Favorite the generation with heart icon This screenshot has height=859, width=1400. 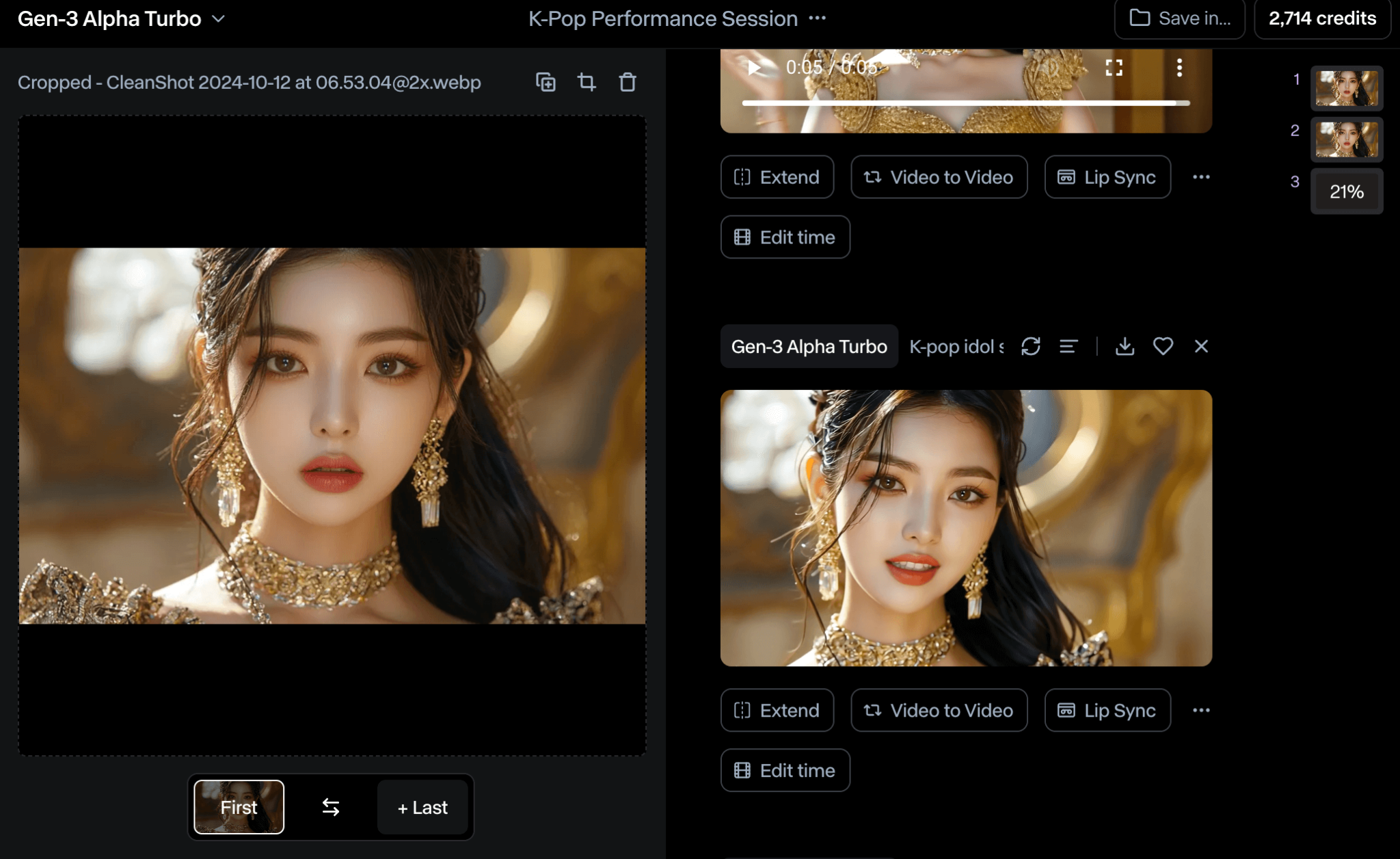[x=1163, y=347]
